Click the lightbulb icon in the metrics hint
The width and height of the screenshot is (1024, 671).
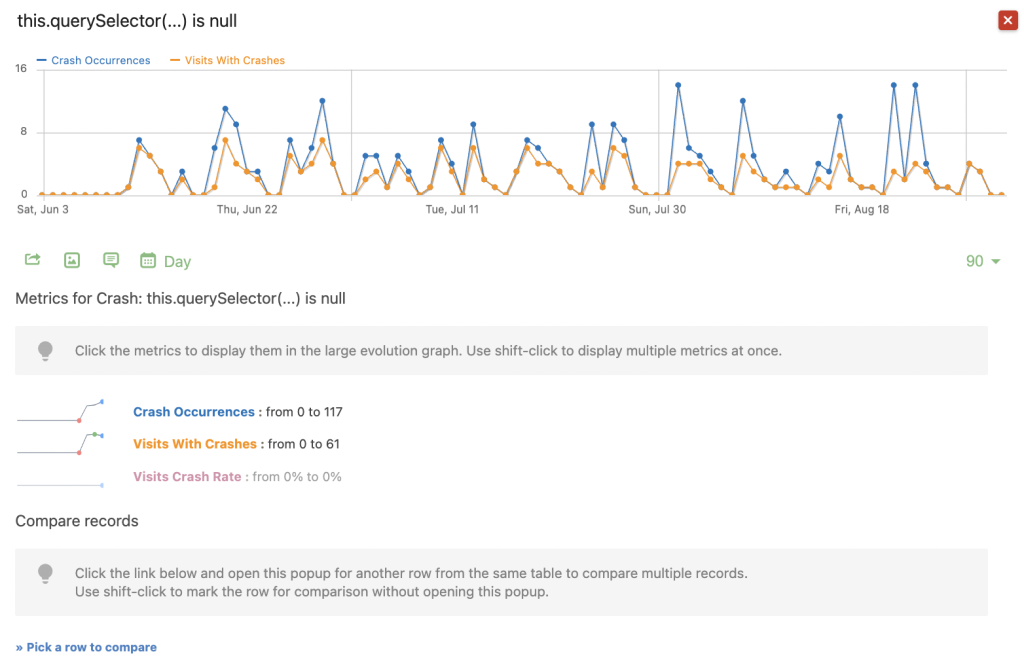tap(45, 351)
